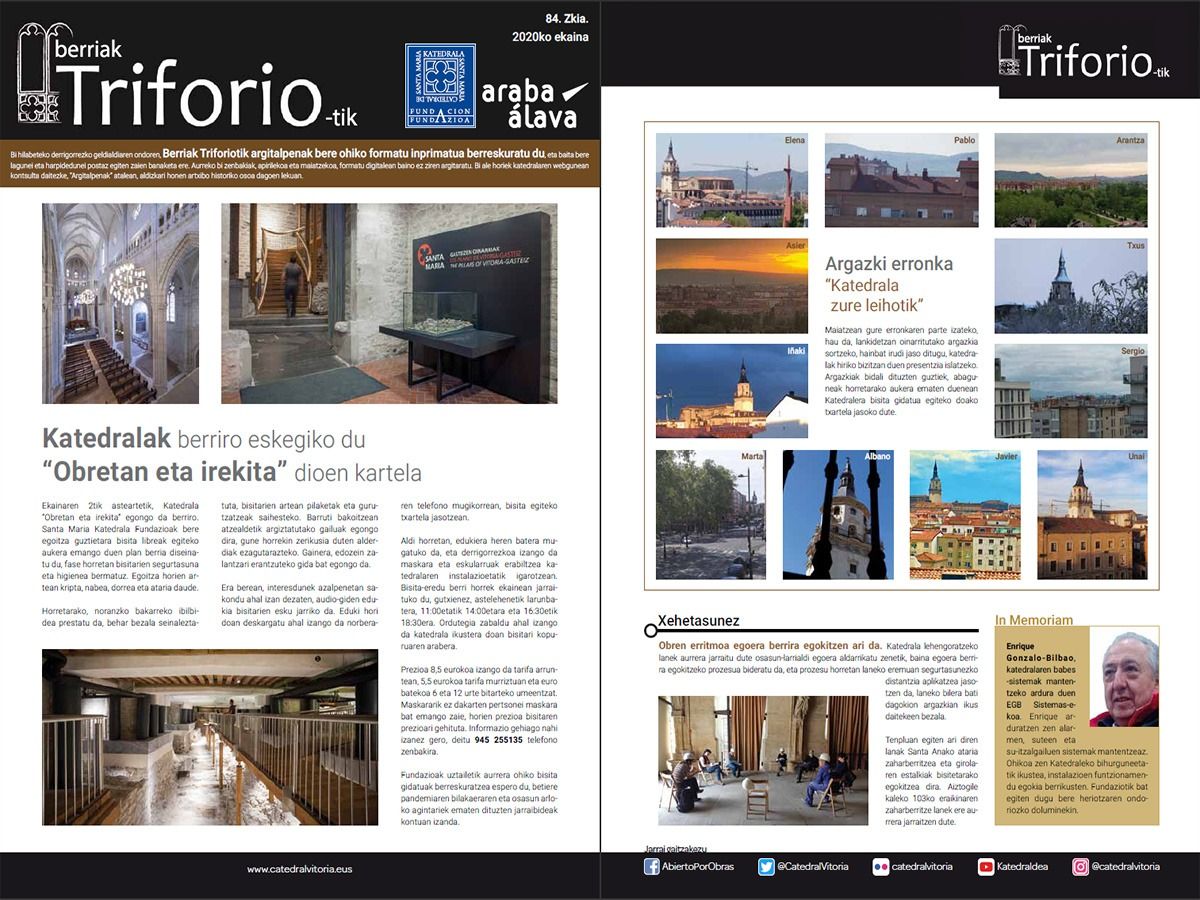Select Iñaki's blue-sky tower photo

(732, 391)
